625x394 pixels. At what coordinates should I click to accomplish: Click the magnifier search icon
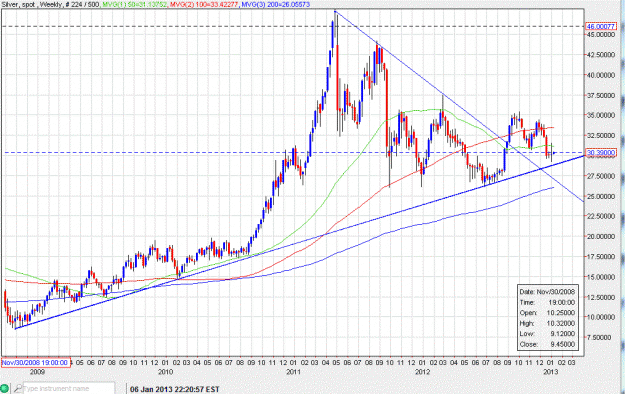click(x=18, y=388)
